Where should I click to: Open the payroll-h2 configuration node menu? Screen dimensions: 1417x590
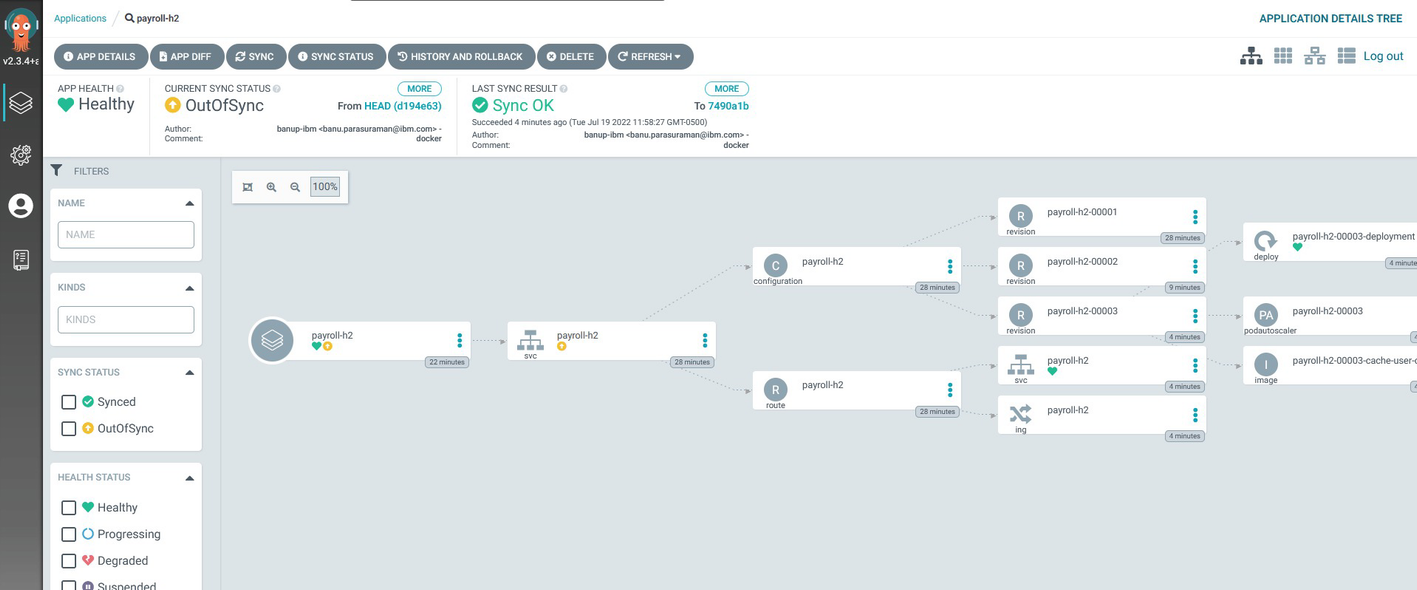(950, 267)
